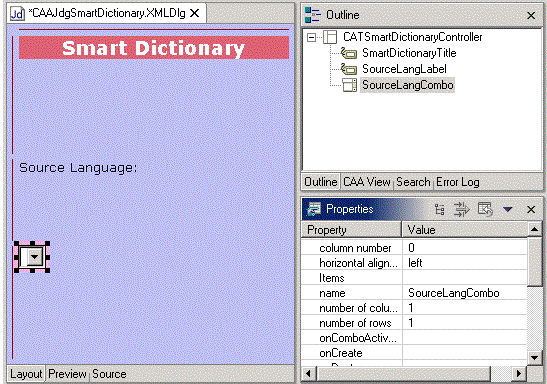Switch to the Preview editor tab
547x384 pixels.
click(x=67, y=374)
